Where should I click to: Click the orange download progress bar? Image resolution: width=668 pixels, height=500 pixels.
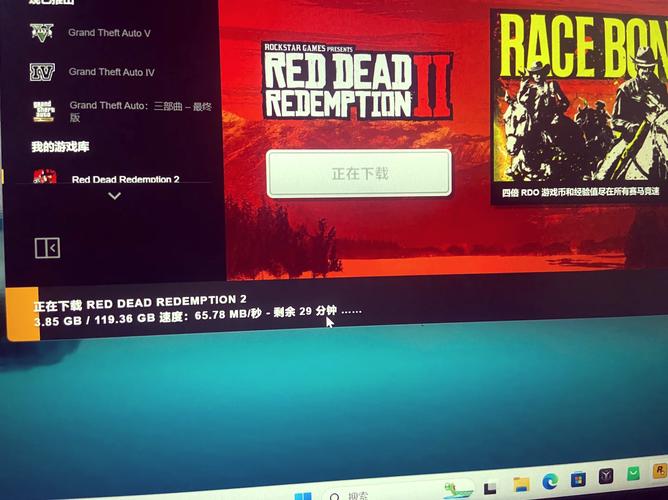coord(23,314)
